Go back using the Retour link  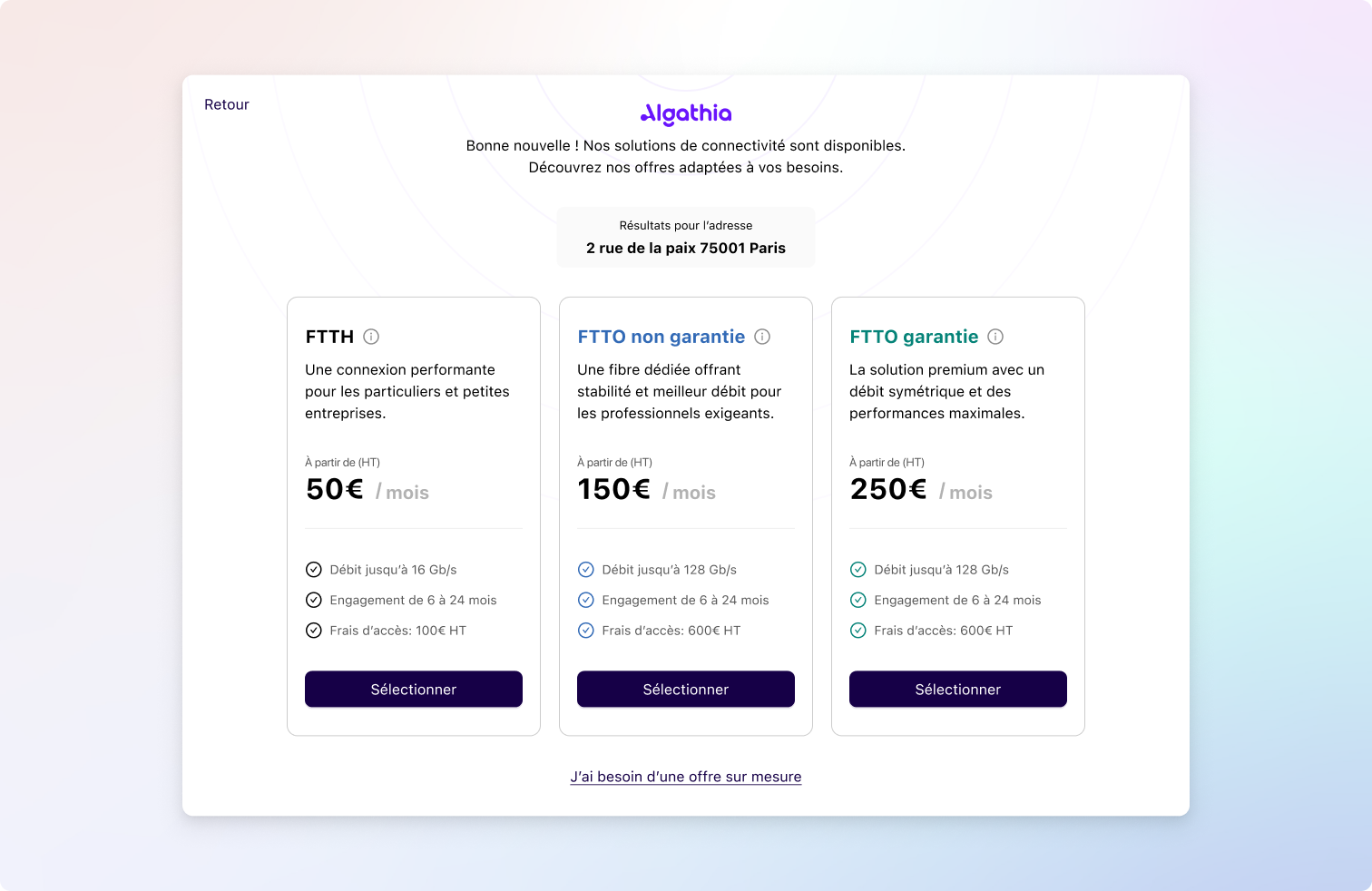(x=227, y=104)
